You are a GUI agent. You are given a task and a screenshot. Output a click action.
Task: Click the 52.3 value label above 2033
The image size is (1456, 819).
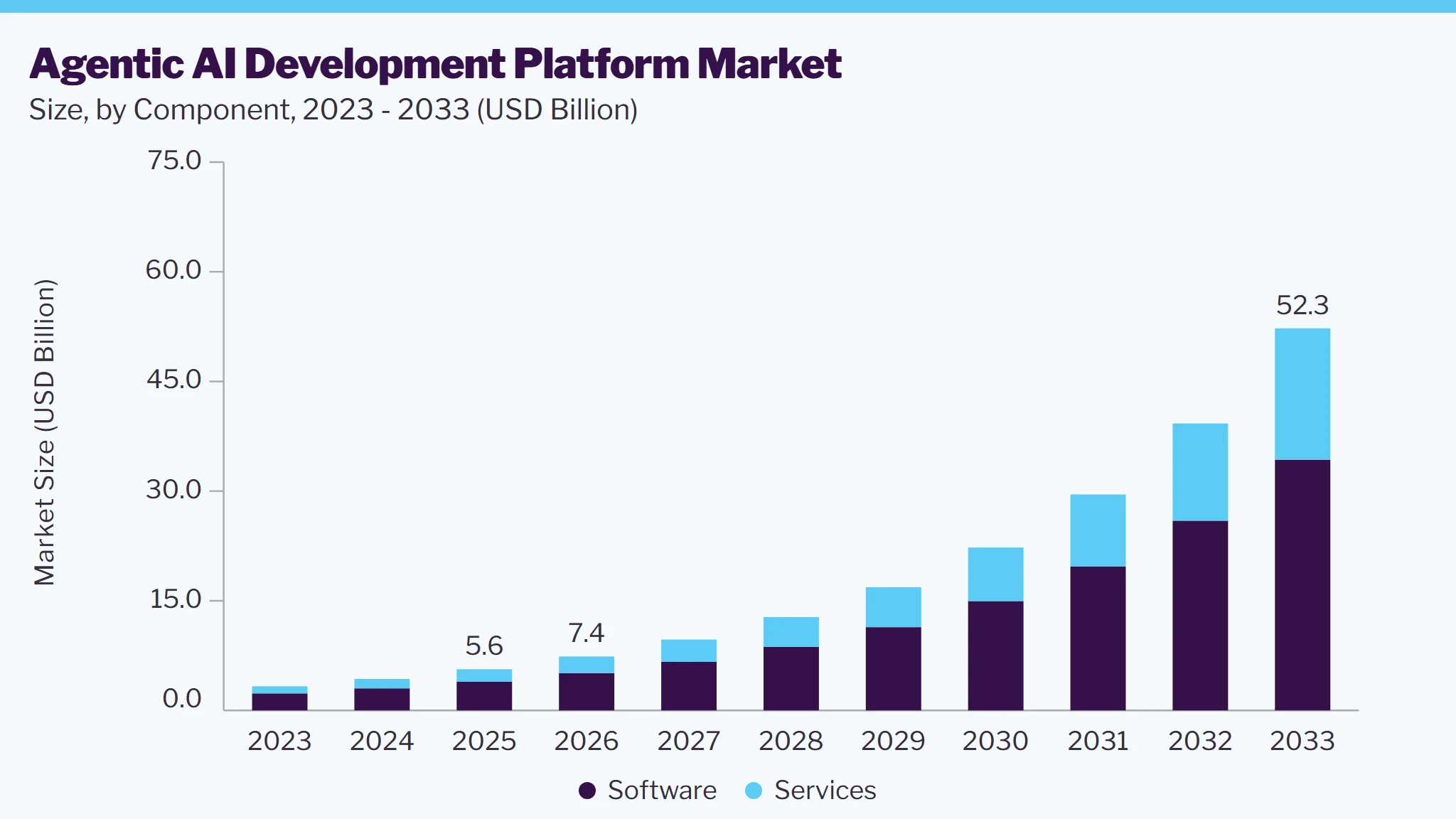click(x=1302, y=306)
